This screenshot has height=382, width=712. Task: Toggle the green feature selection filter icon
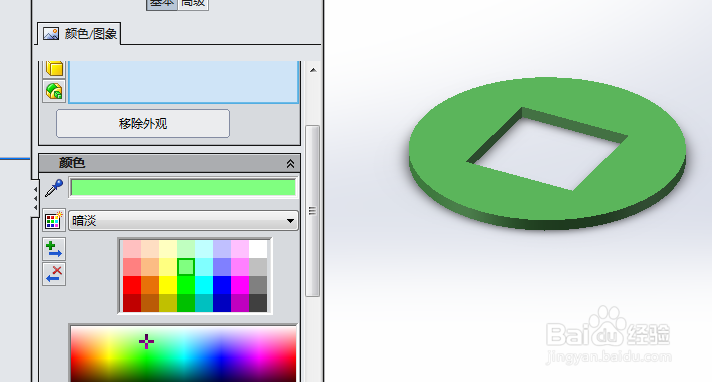pyautogui.click(x=54, y=91)
